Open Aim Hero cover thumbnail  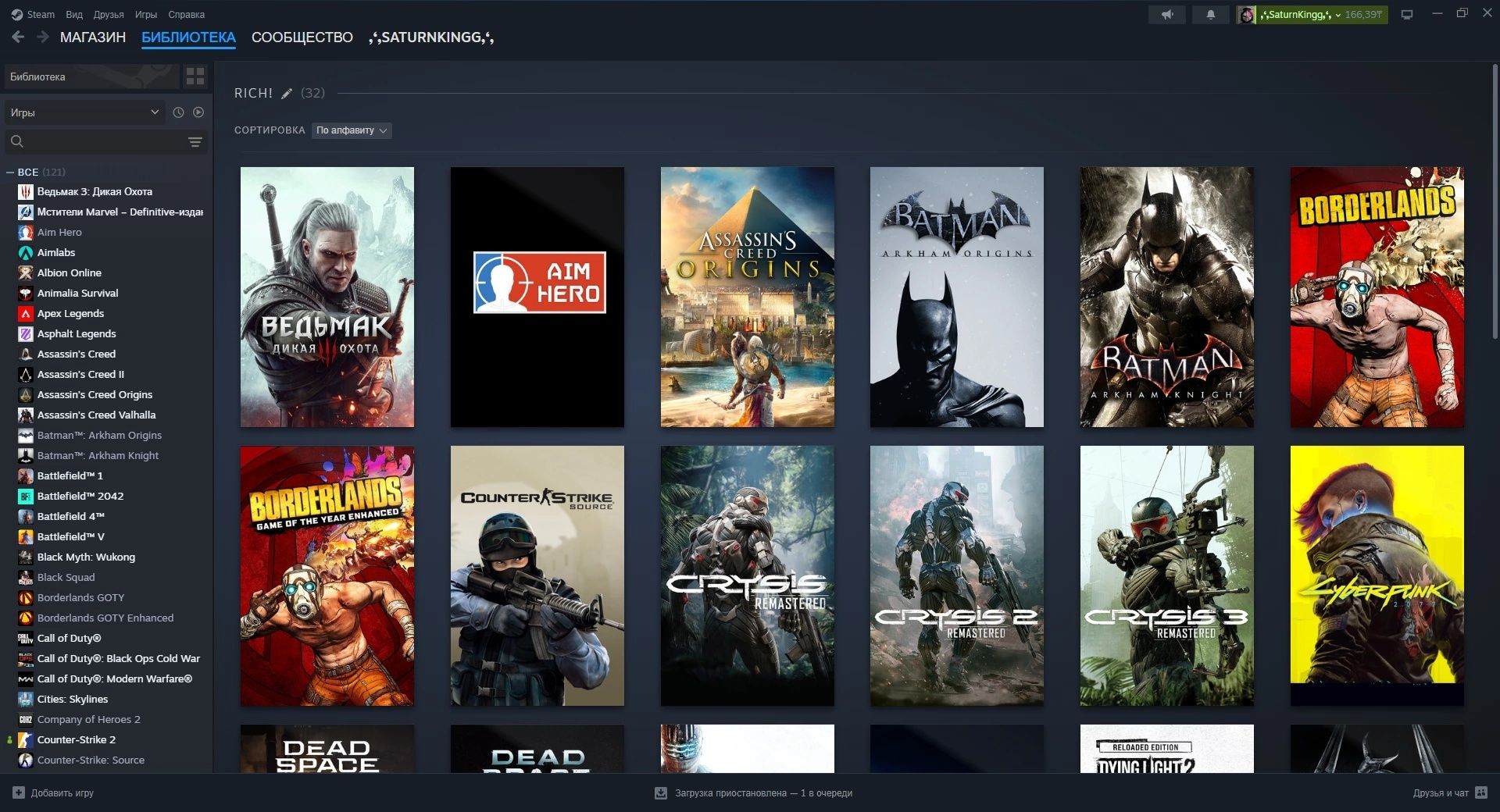(x=537, y=297)
